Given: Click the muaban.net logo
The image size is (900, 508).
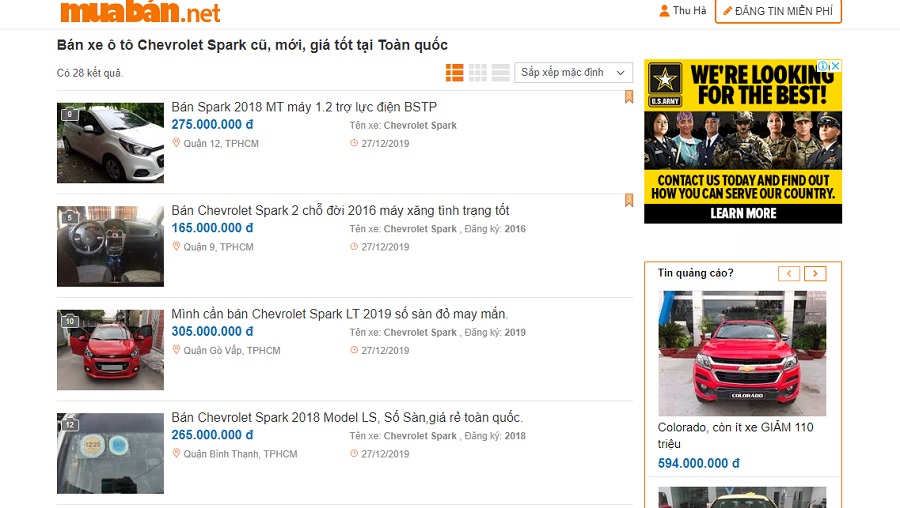Looking at the screenshot, I should coord(140,11).
